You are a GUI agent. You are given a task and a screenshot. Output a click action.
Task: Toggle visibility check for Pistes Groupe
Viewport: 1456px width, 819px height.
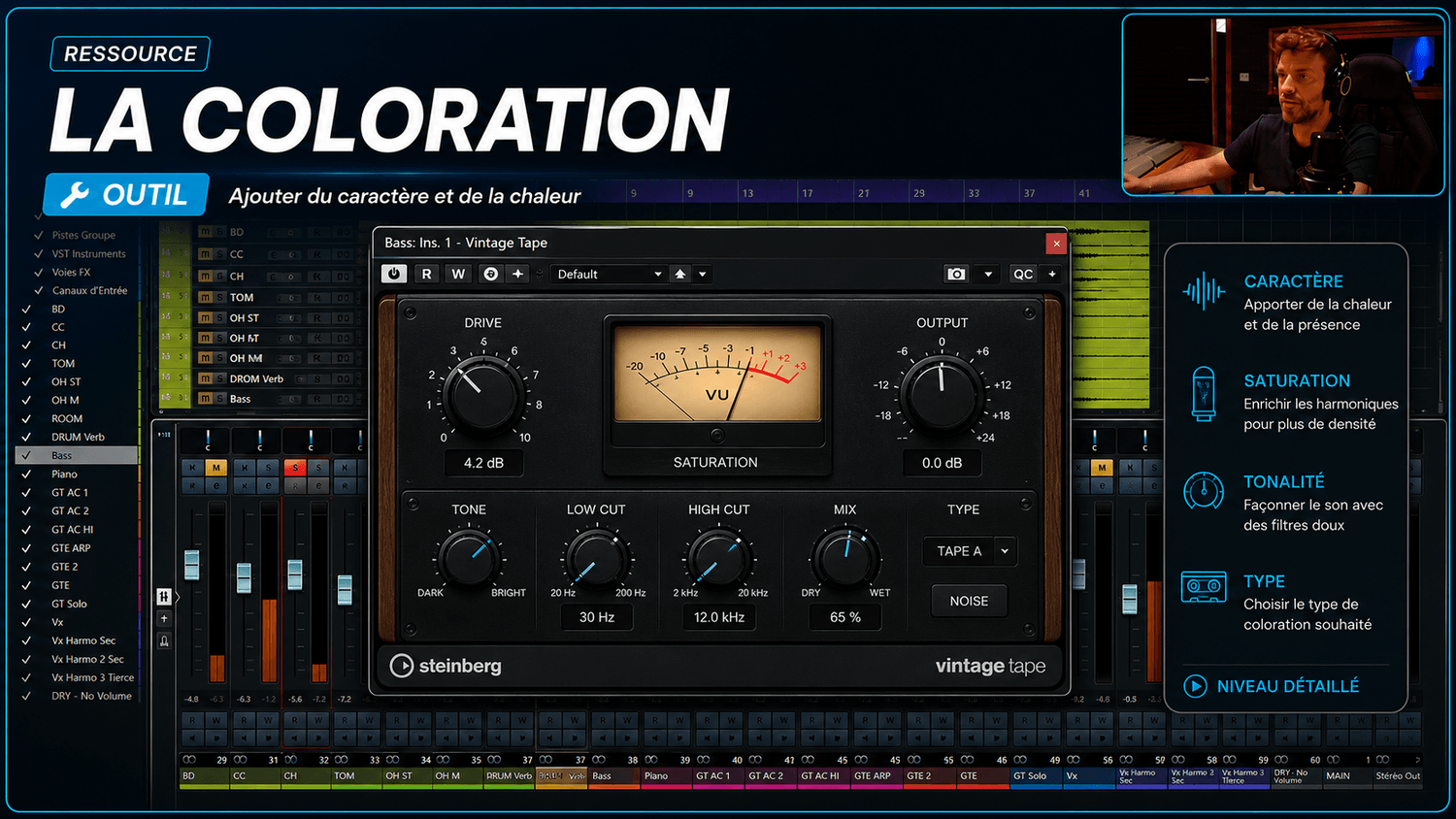pyautogui.click(x=39, y=235)
